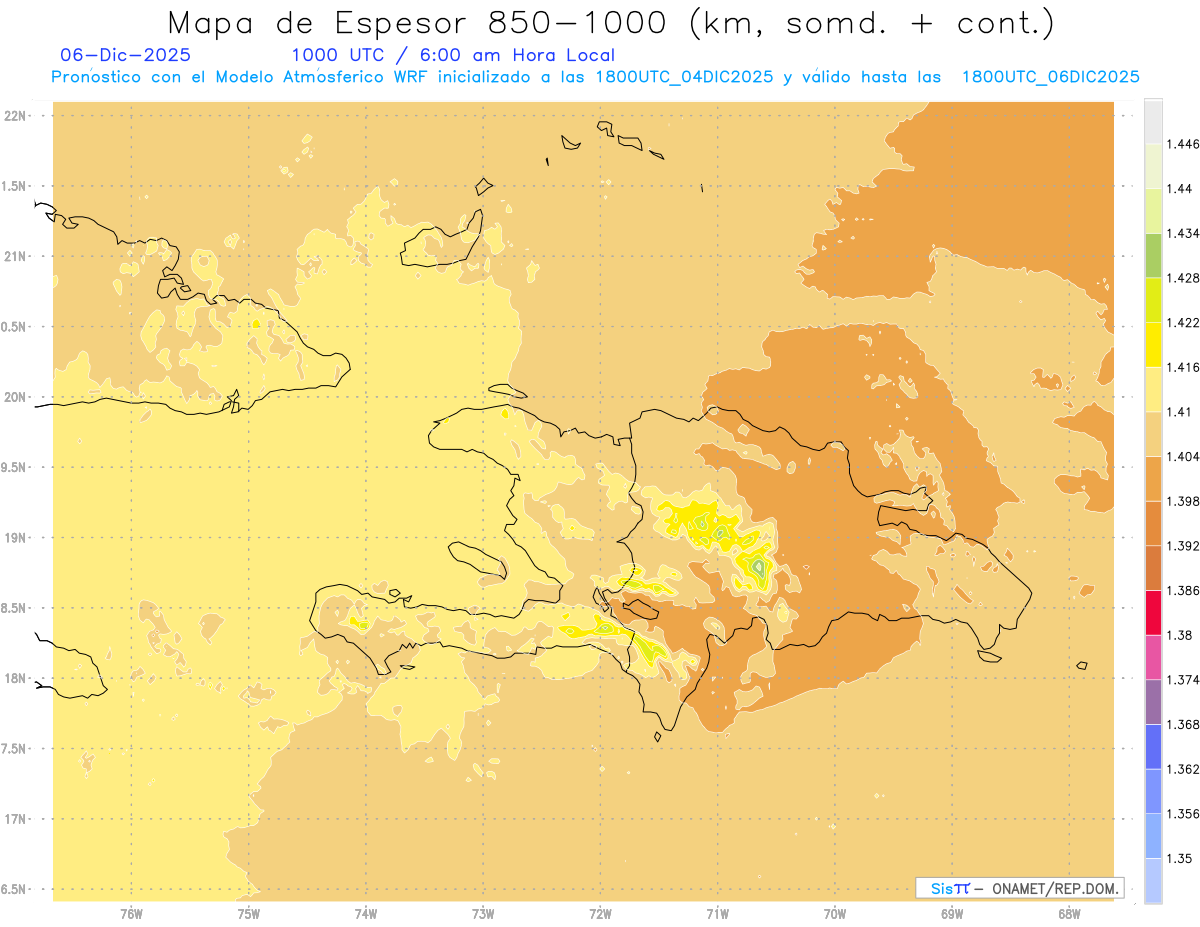
Task: Pick the light orange 1.398–1.404 legend swatch
Action: click(1153, 479)
